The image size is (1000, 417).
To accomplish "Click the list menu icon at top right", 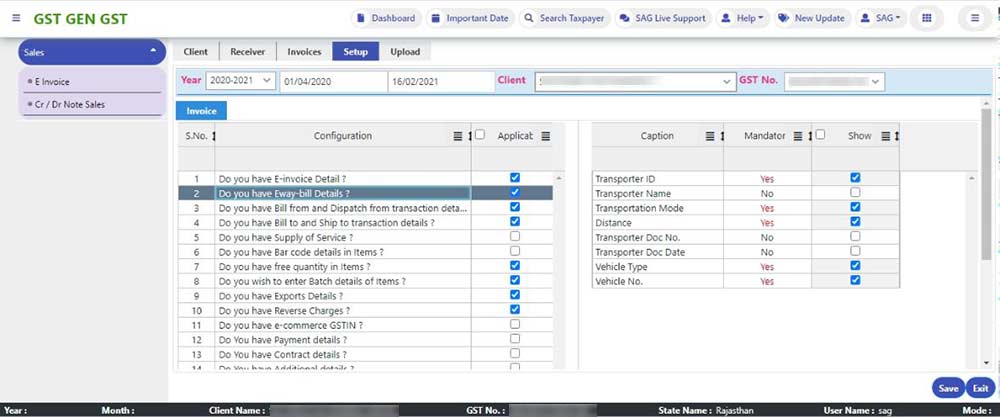I will pos(974,18).
